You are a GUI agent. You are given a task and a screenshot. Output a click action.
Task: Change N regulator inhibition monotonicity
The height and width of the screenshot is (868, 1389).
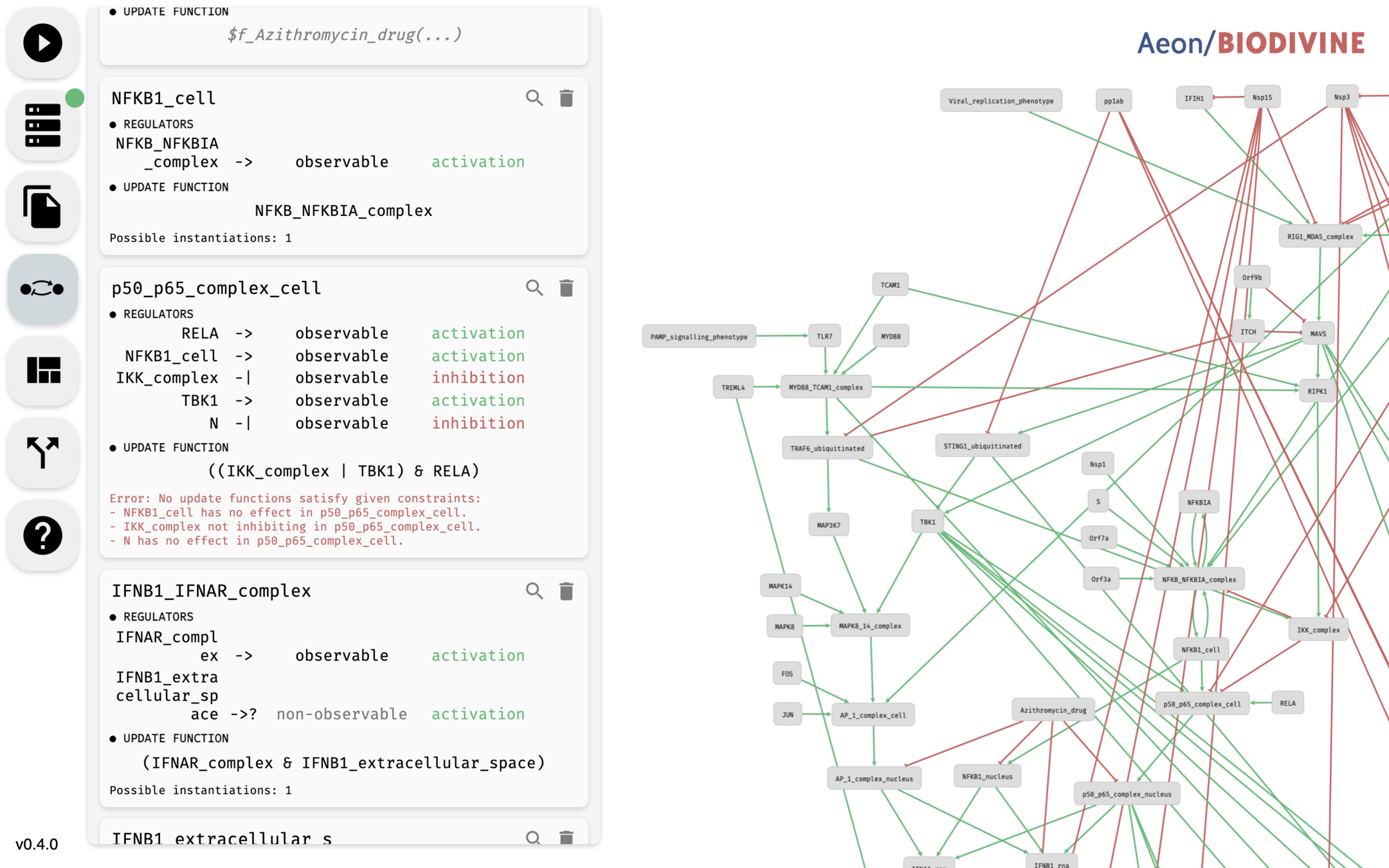[x=478, y=424]
